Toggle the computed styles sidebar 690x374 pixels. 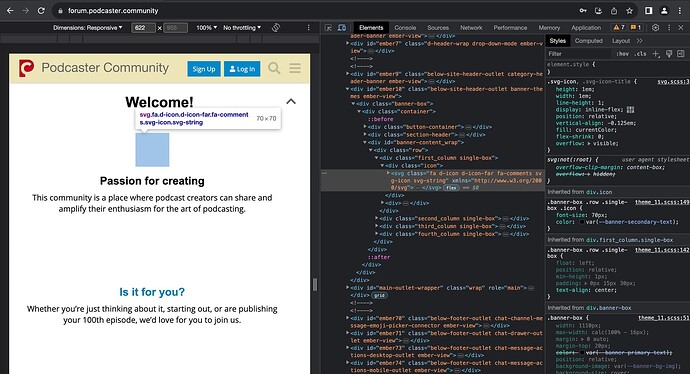(x=681, y=54)
